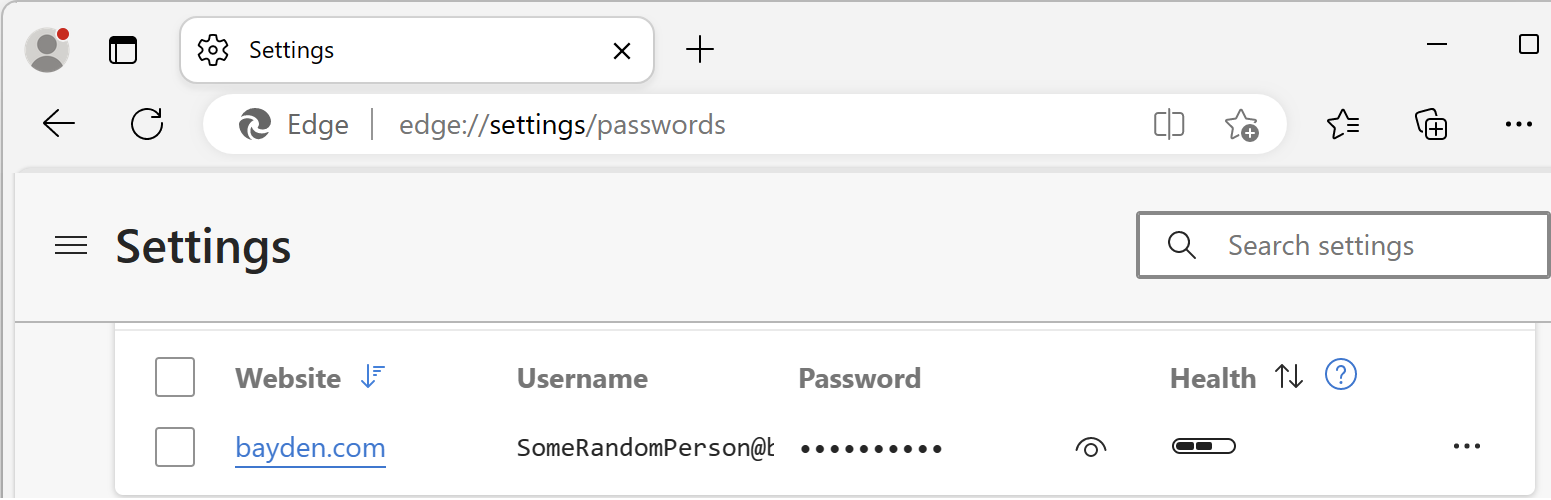Sort passwords by Website column
The image size is (1551, 500).
point(372,377)
